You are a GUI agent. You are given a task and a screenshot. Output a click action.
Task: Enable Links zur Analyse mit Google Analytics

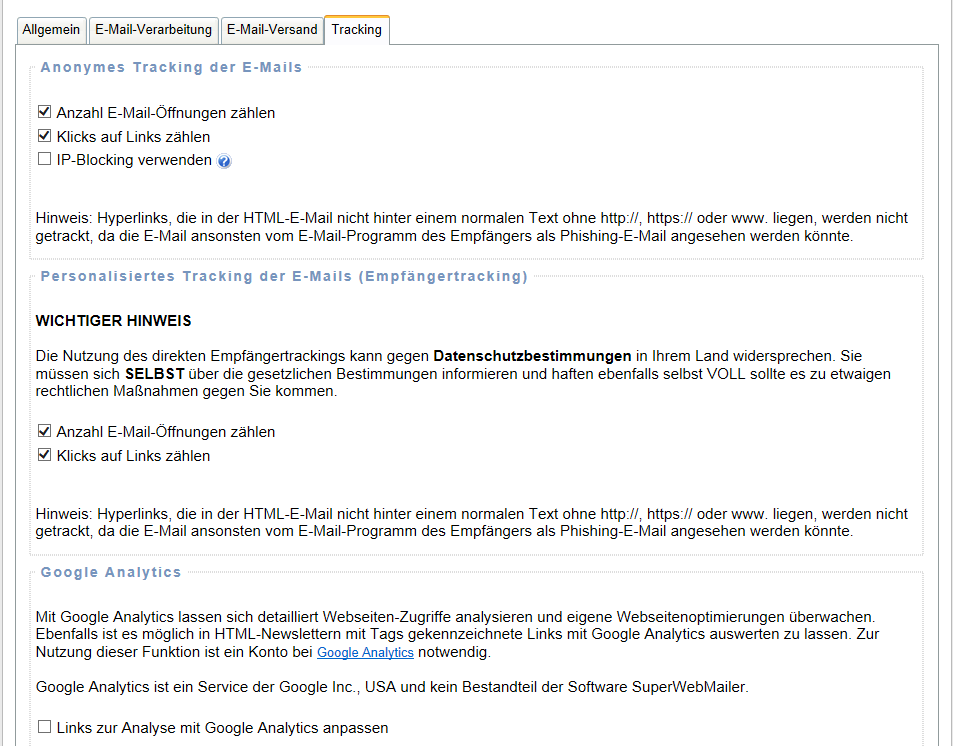pyautogui.click(x=44, y=727)
